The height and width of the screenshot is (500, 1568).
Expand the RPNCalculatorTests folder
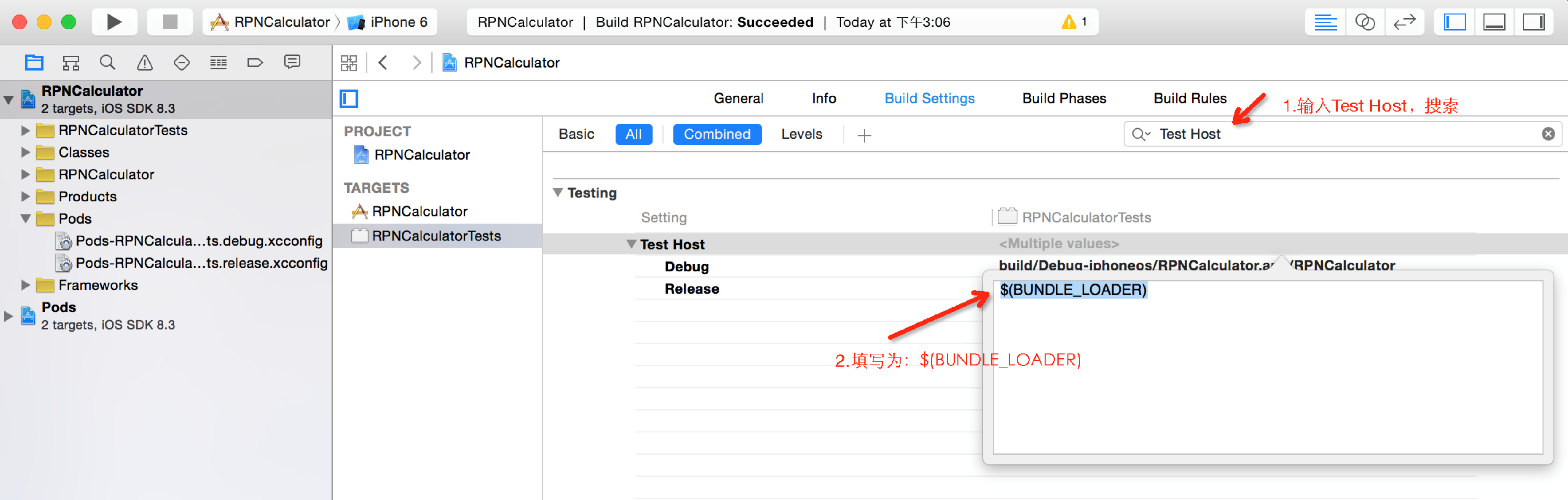[25, 130]
